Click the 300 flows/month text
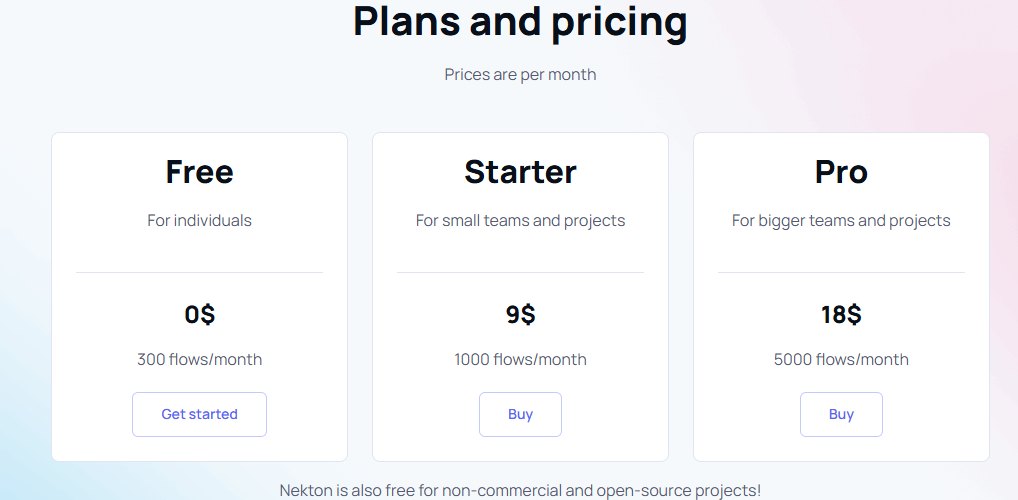 (199, 359)
